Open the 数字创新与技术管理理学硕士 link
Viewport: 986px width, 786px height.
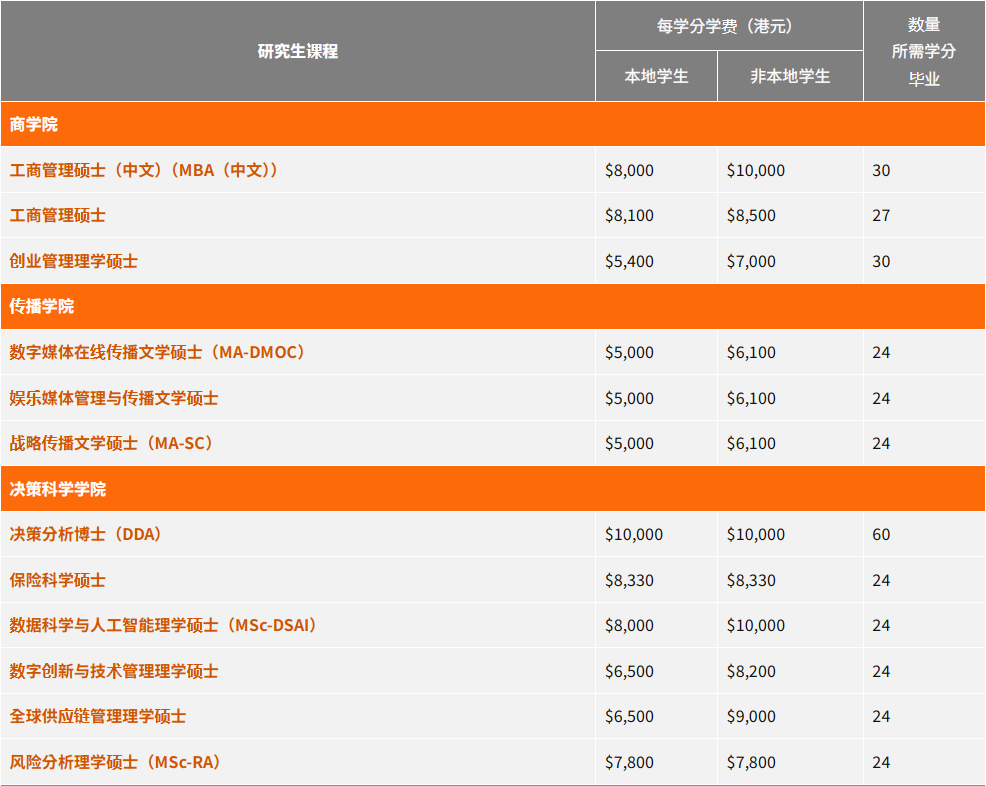point(114,671)
